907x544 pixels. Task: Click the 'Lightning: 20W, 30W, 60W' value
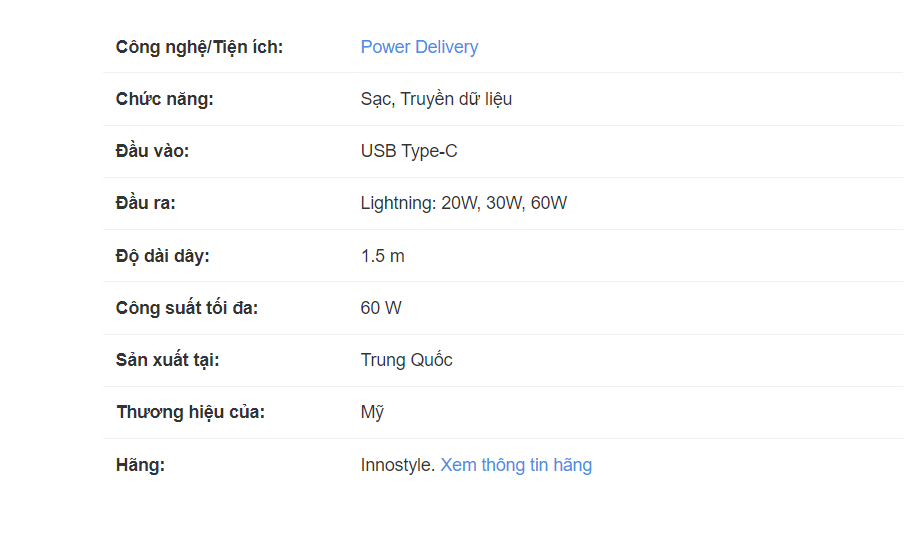pos(464,203)
